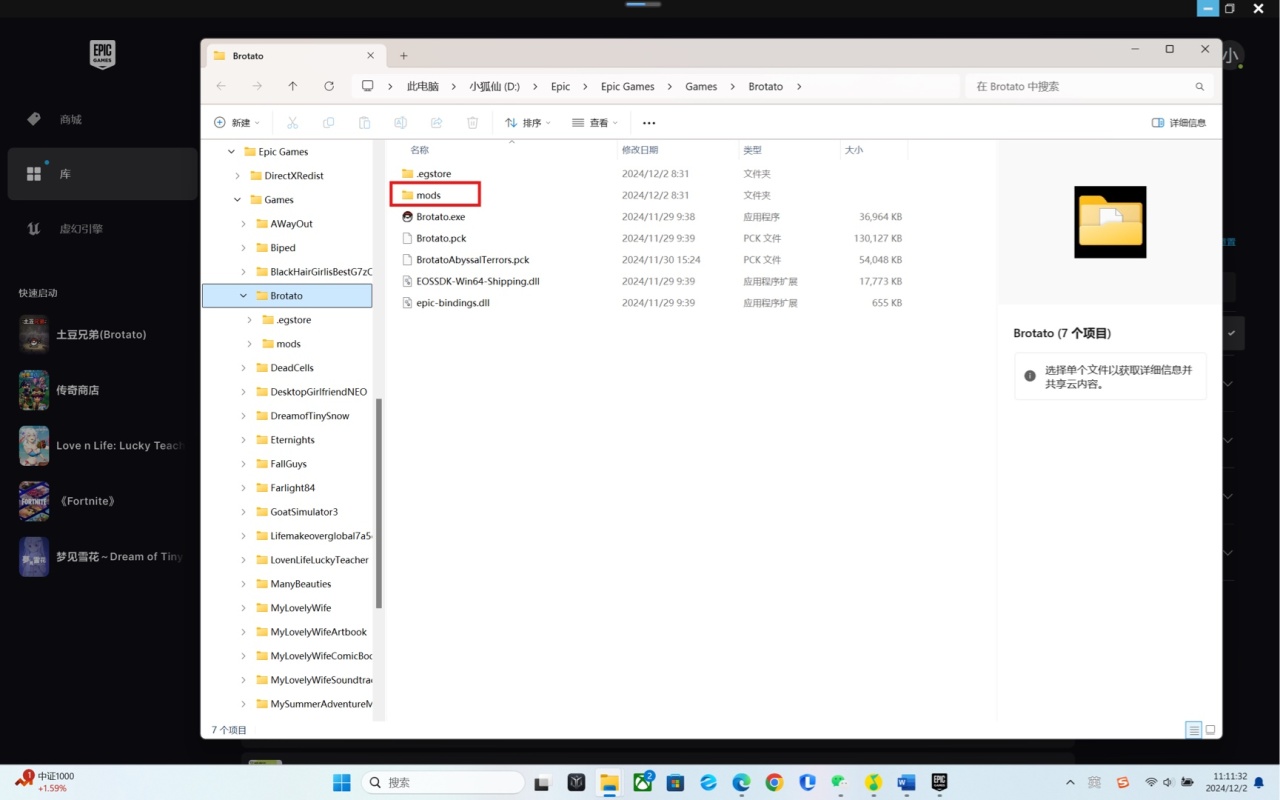Select the Brotato.exe file

coord(440,217)
